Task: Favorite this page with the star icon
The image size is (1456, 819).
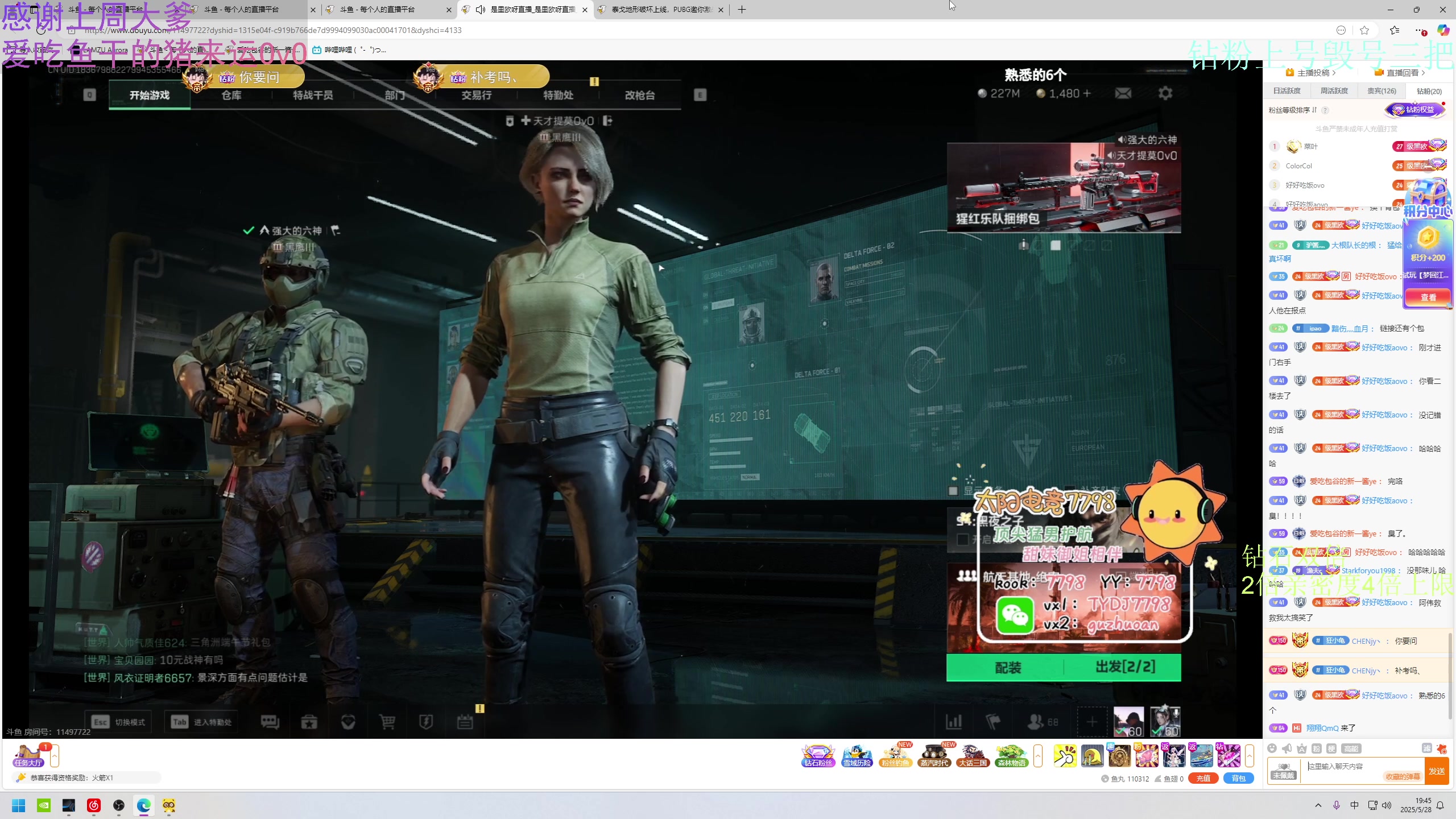Action: coord(1364,30)
